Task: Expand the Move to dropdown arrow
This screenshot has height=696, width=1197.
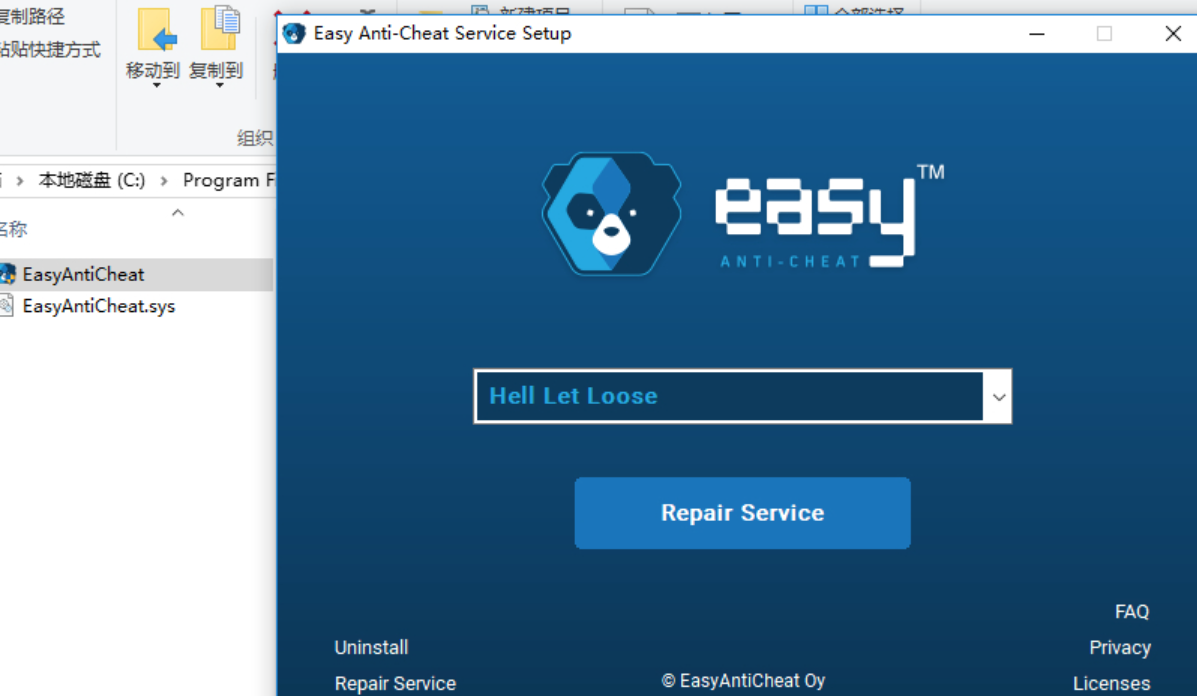Action: pos(156,85)
